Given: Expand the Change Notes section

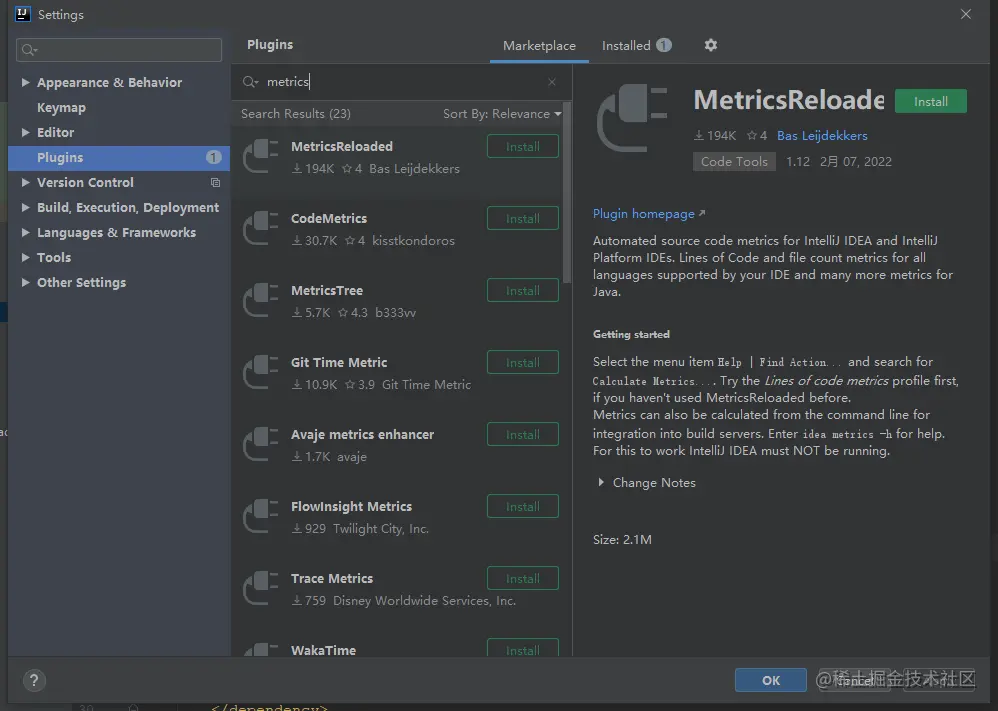Looking at the screenshot, I should click(x=601, y=483).
